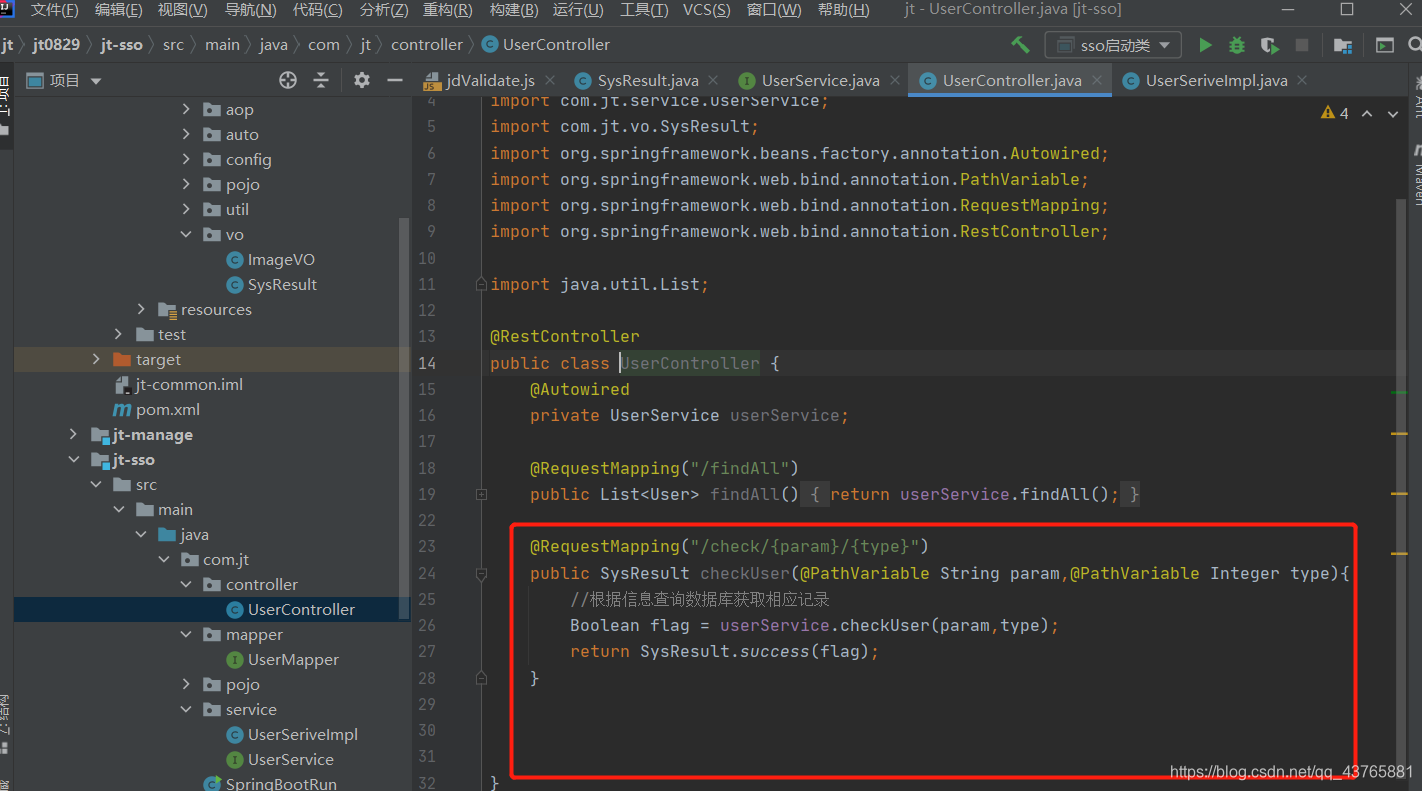Open the sso启动类 run configuration dropdown
Image resolution: width=1422 pixels, height=791 pixels.
(1113, 45)
